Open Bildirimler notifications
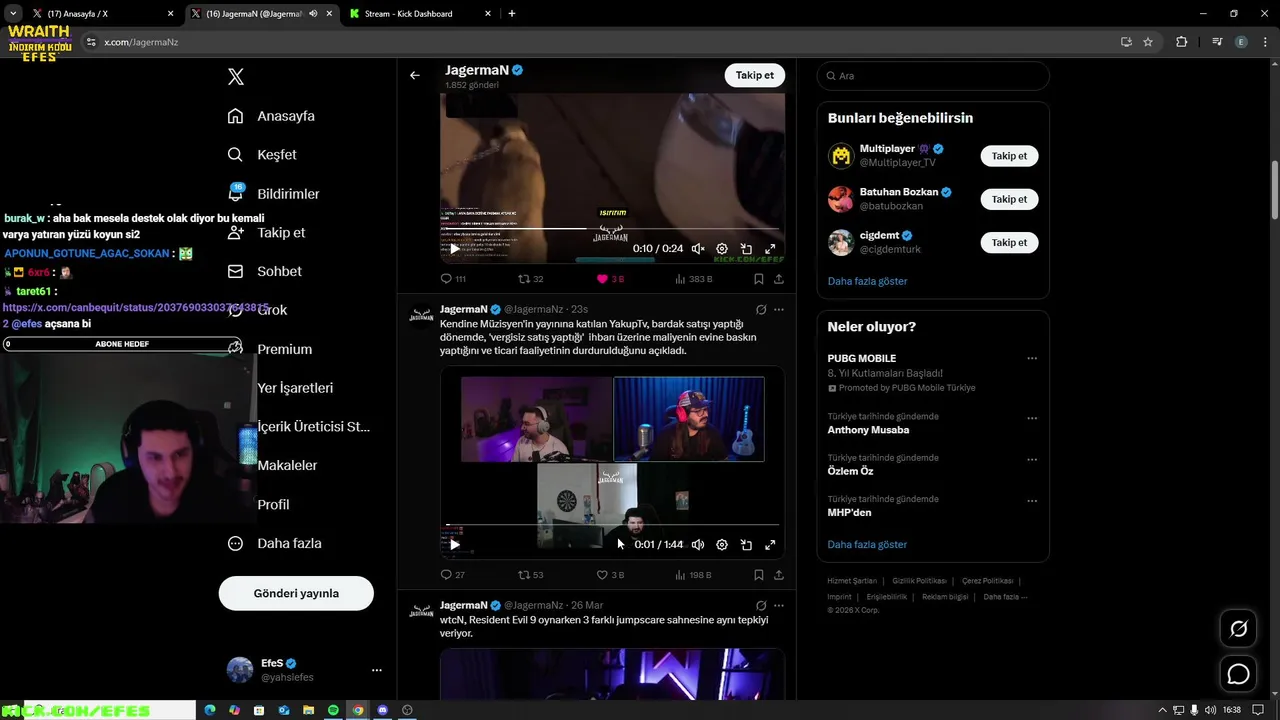Screen dimensions: 1280x720 click(274, 194)
